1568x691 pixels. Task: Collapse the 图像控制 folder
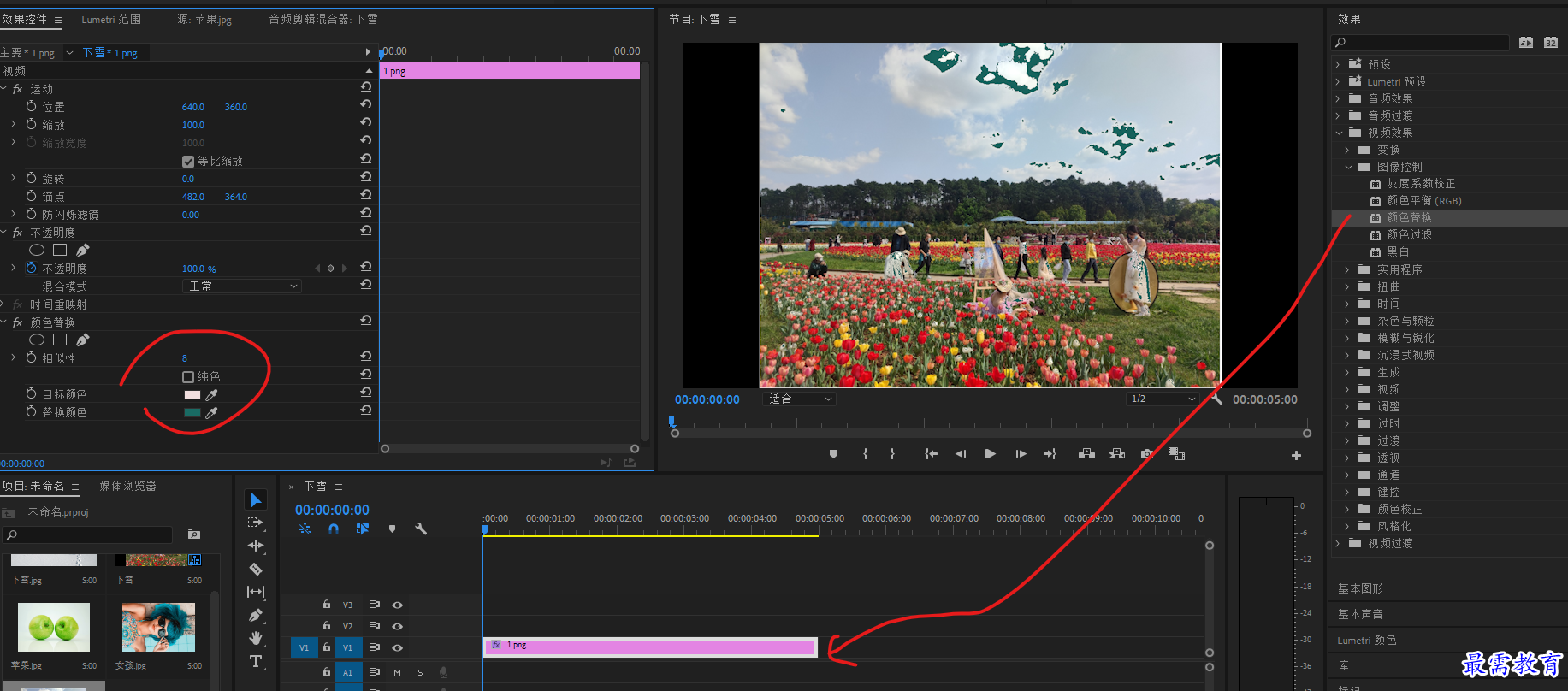[1348, 167]
